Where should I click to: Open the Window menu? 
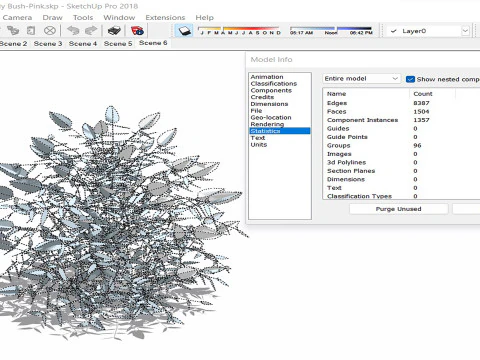click(x=119, y=17)
